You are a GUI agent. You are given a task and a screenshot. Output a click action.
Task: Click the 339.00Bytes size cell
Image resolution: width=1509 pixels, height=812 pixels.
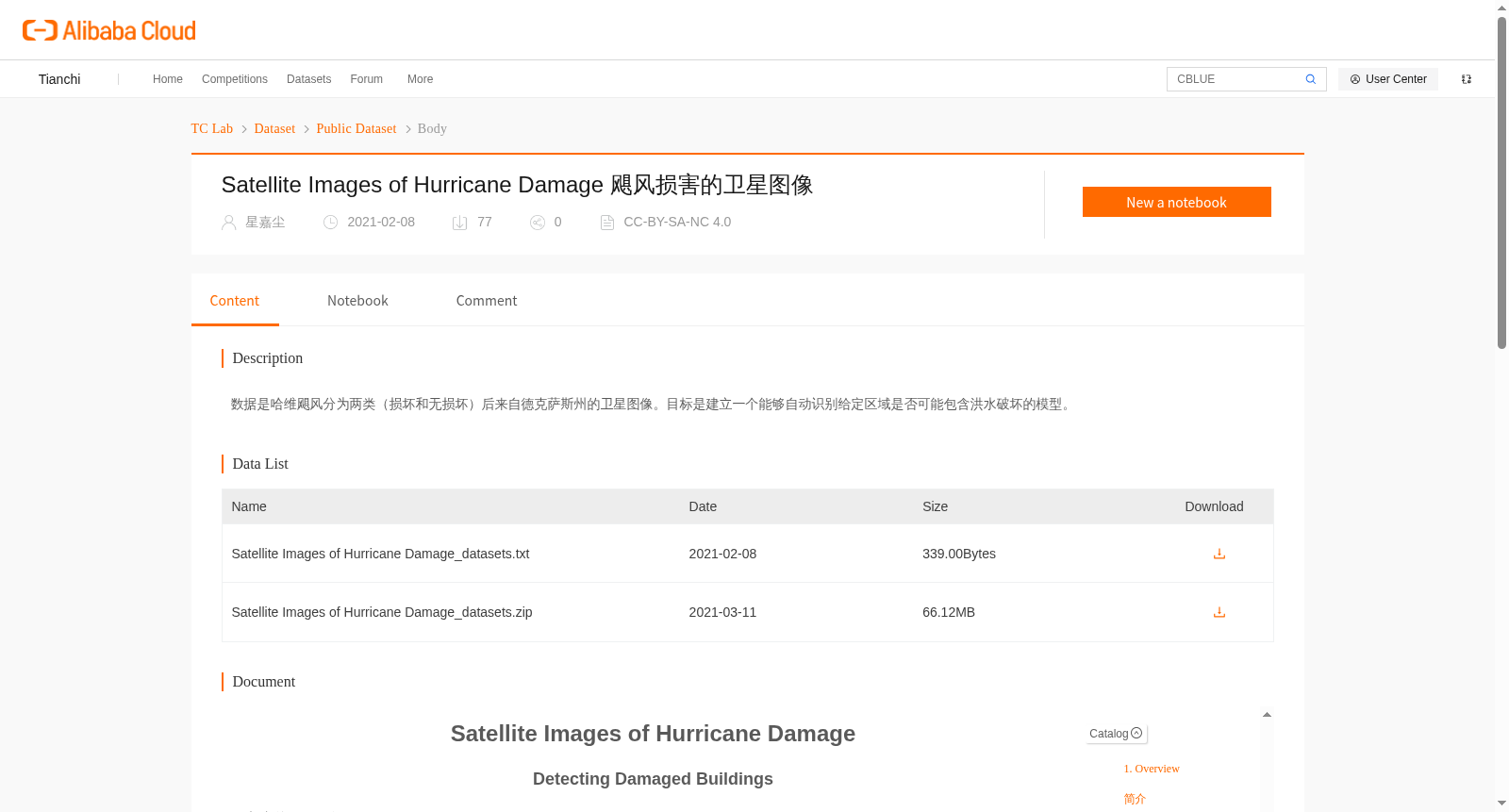pos(959,554)
